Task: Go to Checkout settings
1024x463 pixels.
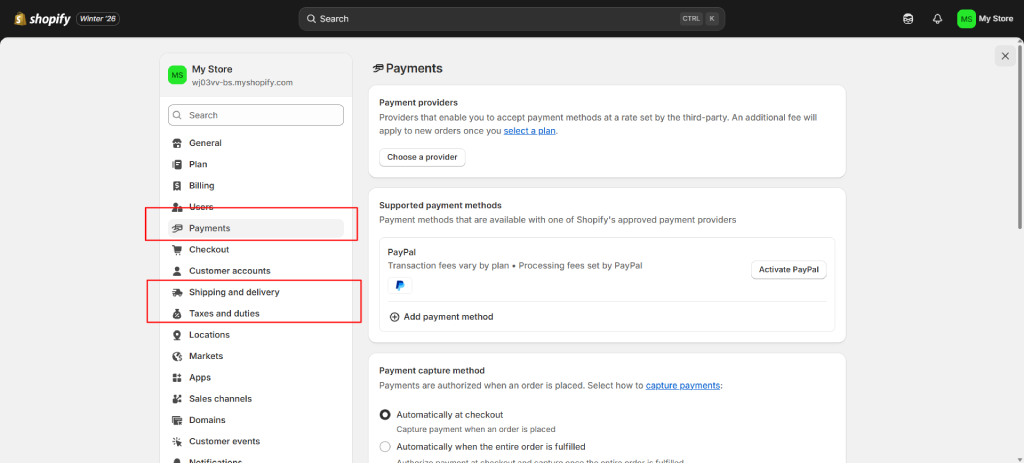Action: (x=255, y=249)
